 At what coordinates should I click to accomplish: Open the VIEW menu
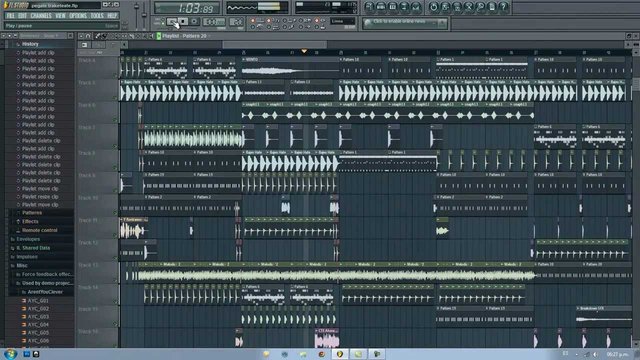(x=60, y=16)
